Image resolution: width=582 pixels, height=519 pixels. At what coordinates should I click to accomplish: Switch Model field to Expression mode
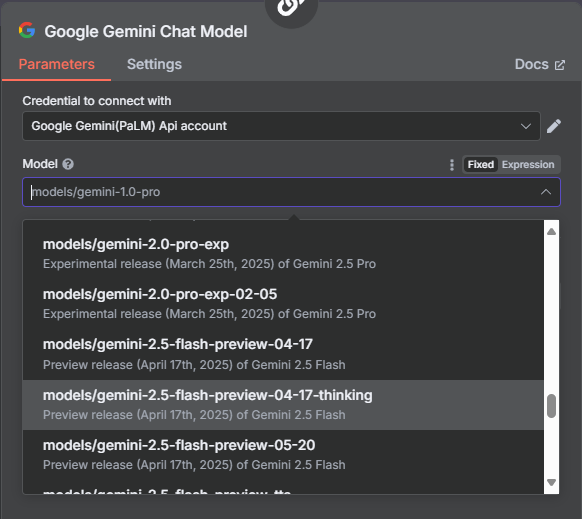pyautogui.click(x=528, y=164)
